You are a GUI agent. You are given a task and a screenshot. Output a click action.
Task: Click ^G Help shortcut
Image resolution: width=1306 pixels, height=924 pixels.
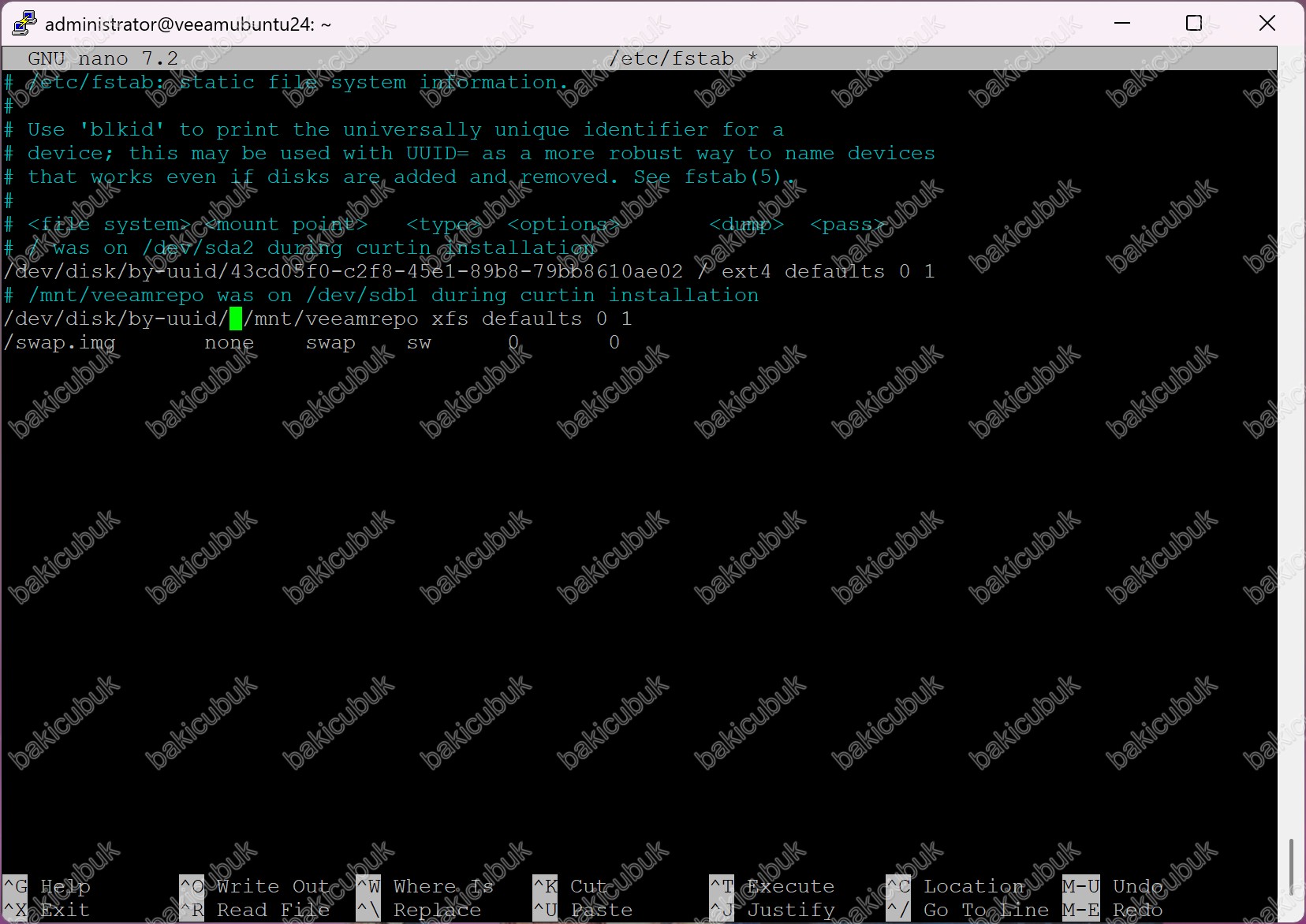pos(47,886)
